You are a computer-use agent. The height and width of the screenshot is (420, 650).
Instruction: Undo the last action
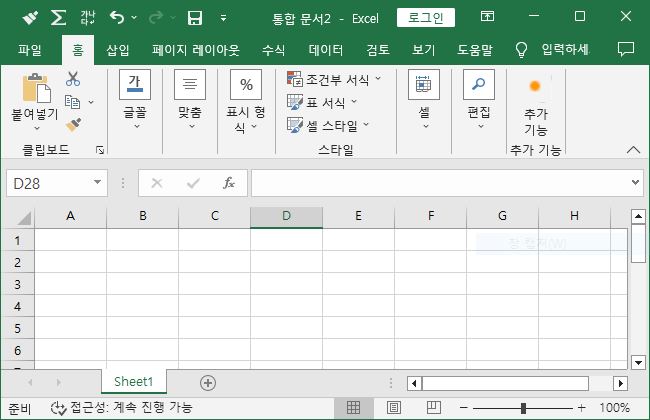pos(117,17)
